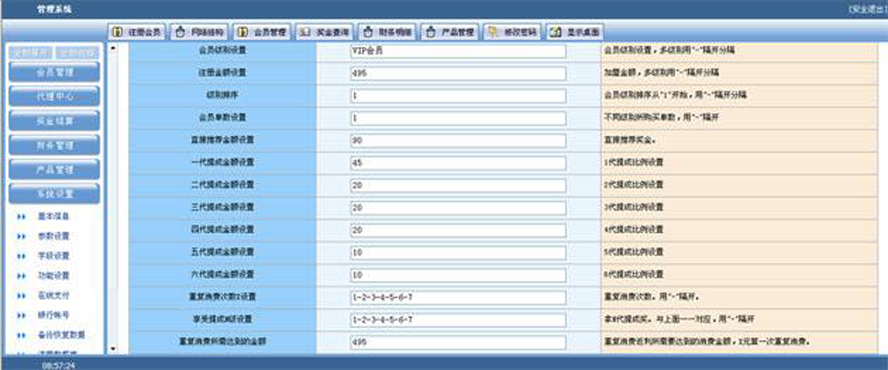Open 功能设置 in the sidebar
Viewport: 888px width, 370px height.
pyautogui.click(x=53, y=276)
